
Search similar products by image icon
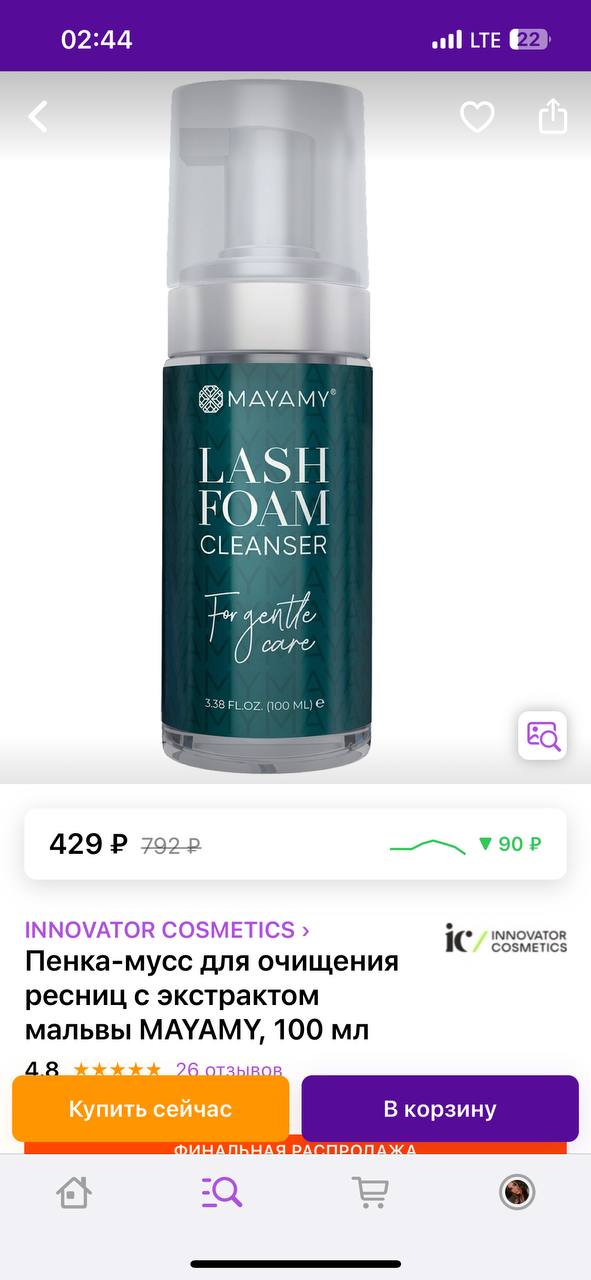tap(542, 736)
